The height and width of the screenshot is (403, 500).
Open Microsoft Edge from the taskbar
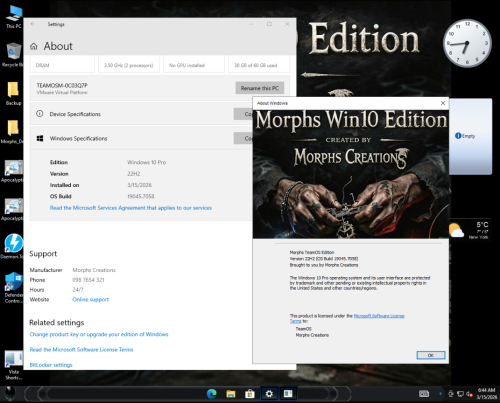tap(211, 394)
